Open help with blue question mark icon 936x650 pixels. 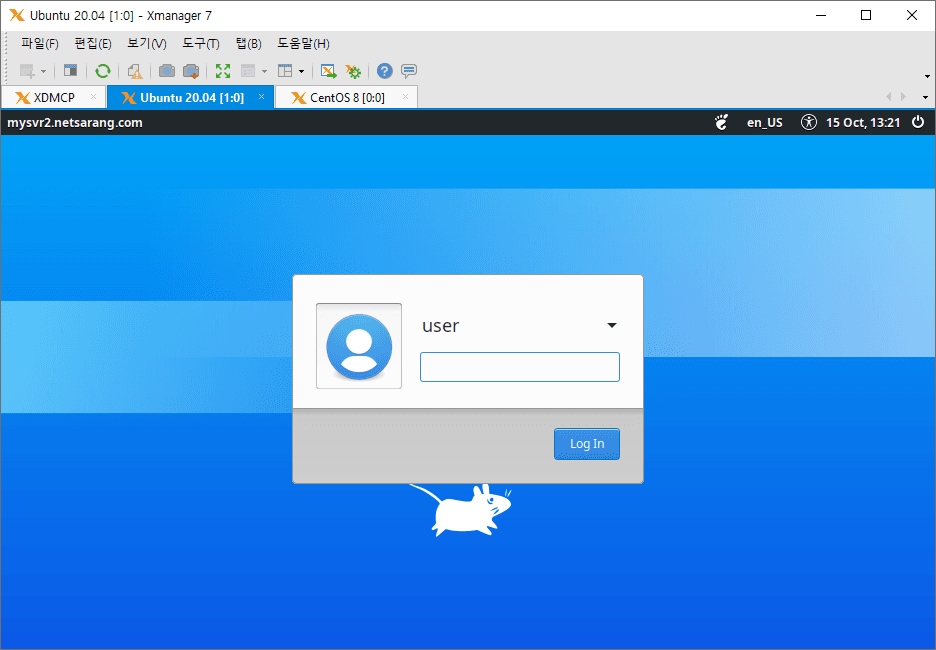coord(385,71)
